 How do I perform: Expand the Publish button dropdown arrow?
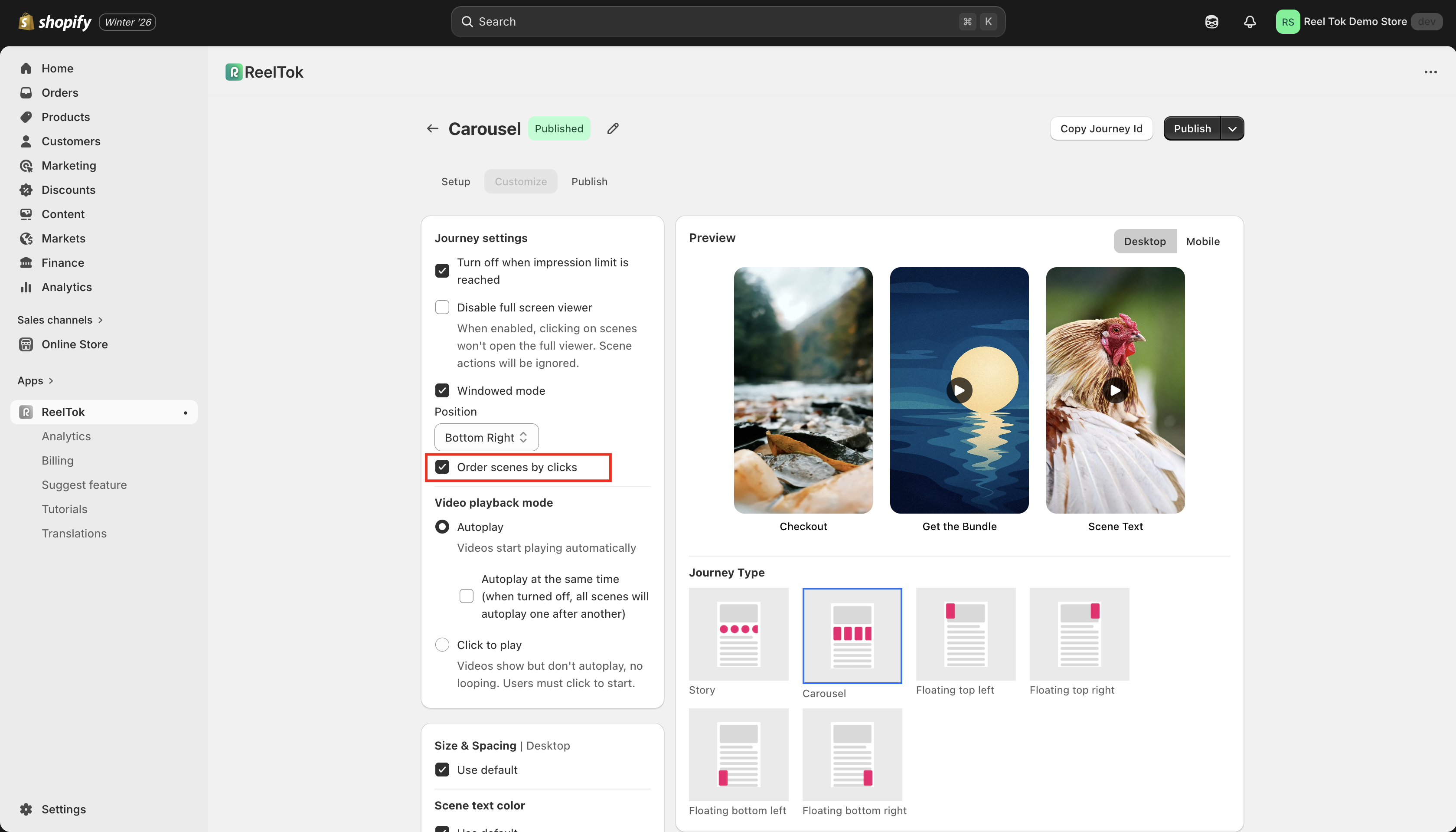point(1232,128)
